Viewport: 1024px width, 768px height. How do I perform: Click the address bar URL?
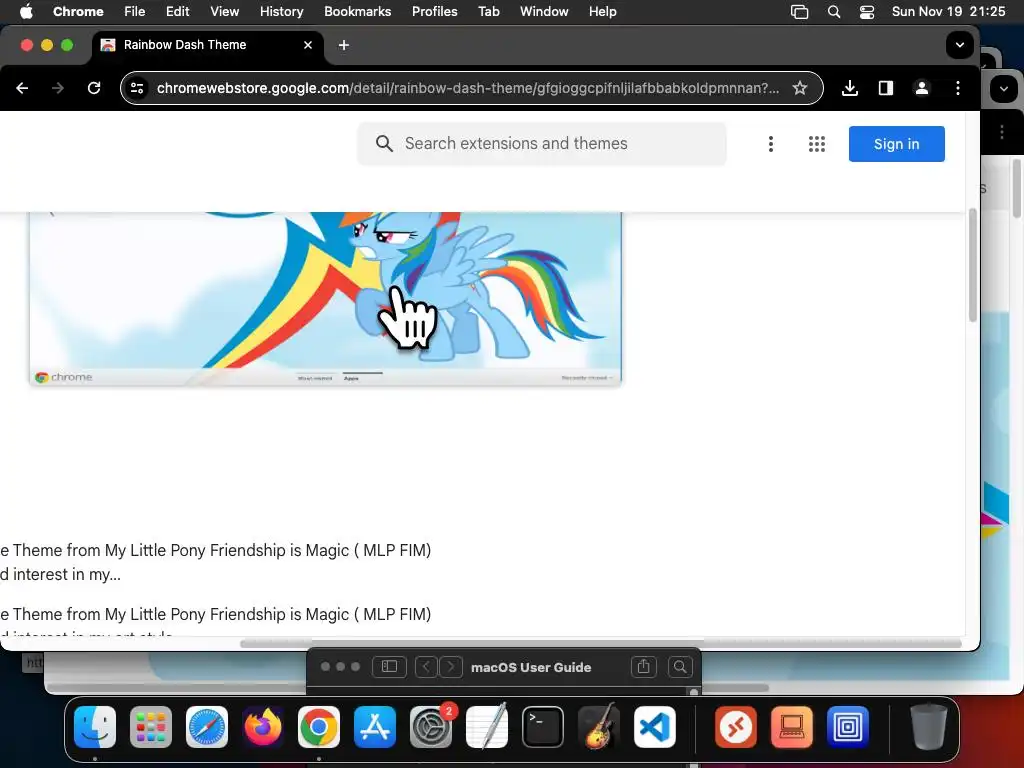(468, 88)
